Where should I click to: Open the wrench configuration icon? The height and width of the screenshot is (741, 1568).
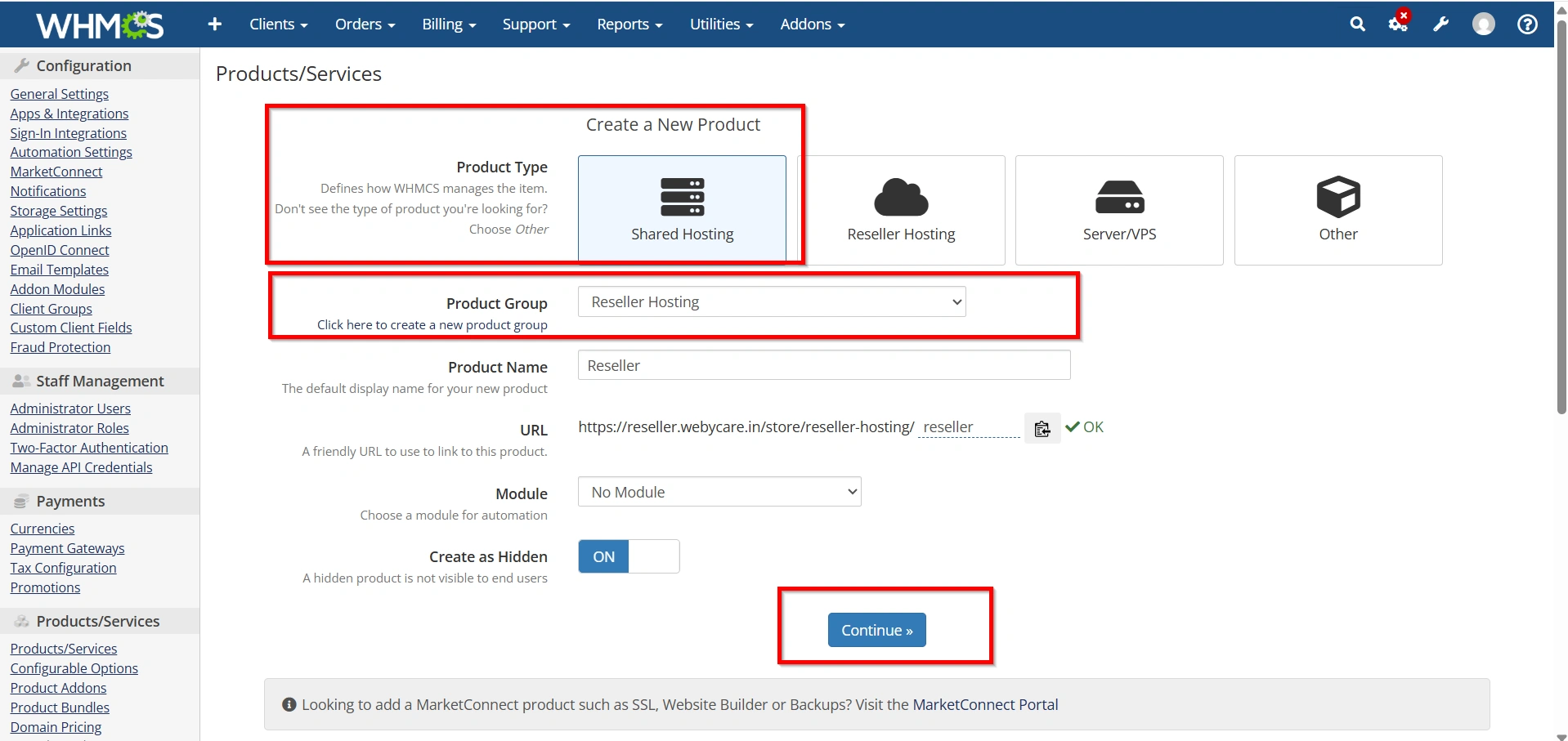pyautogui.click(x=1441, y=25)
